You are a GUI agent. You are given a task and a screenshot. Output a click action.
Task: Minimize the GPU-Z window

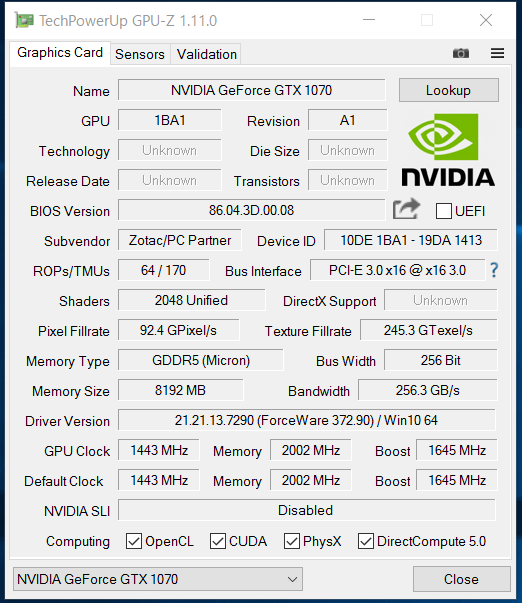(369, 20)
